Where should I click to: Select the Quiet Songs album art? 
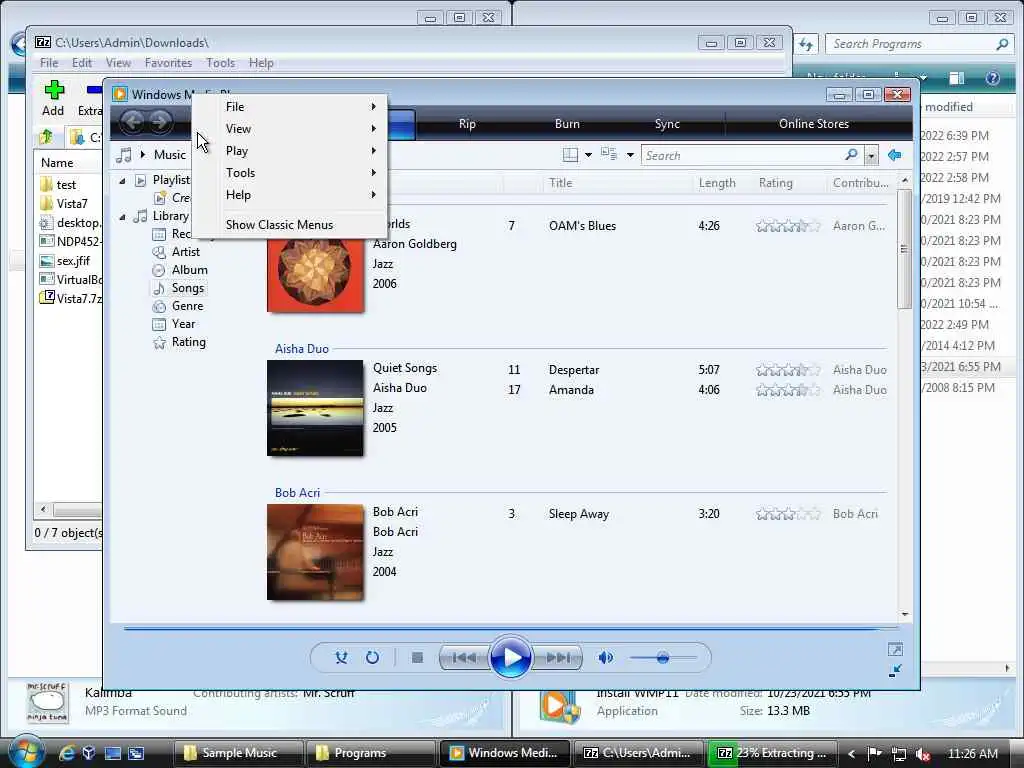click(315, 408)
